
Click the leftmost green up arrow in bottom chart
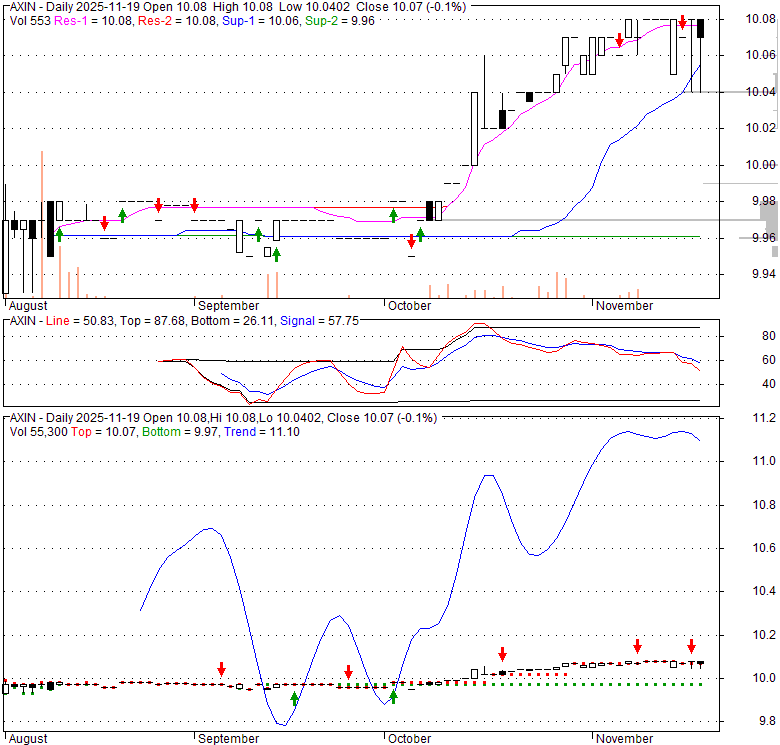click(294, 698)
